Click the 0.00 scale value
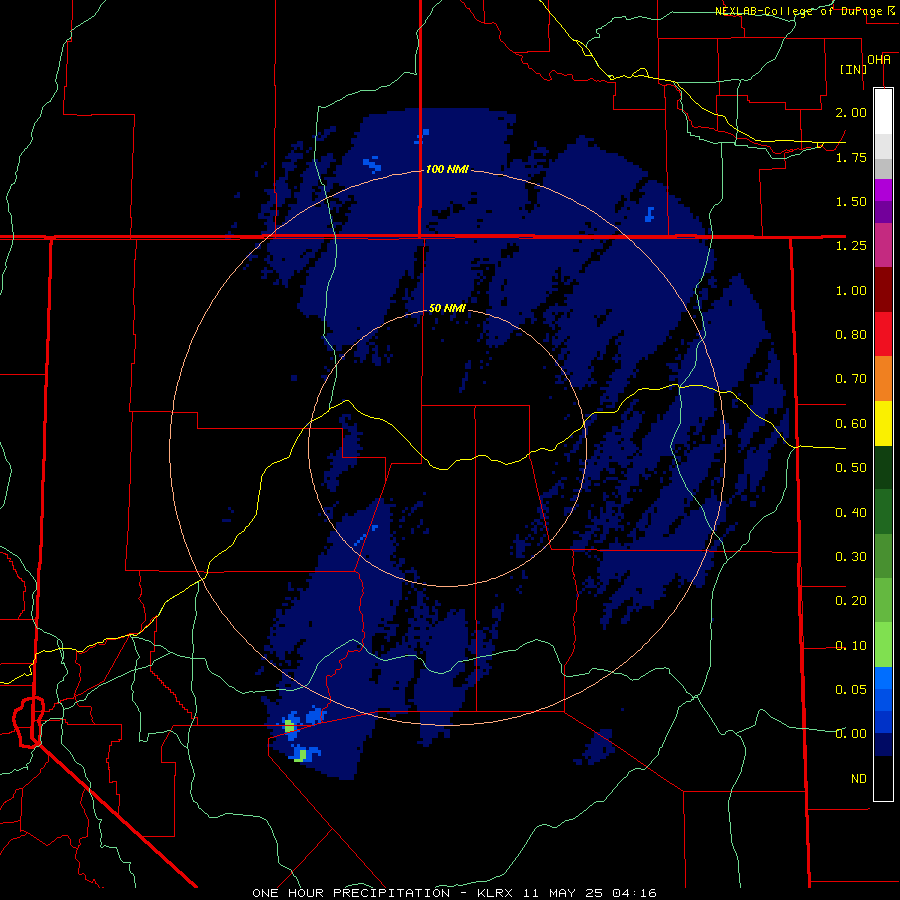The image size is (900, 900). pos(851,734)
